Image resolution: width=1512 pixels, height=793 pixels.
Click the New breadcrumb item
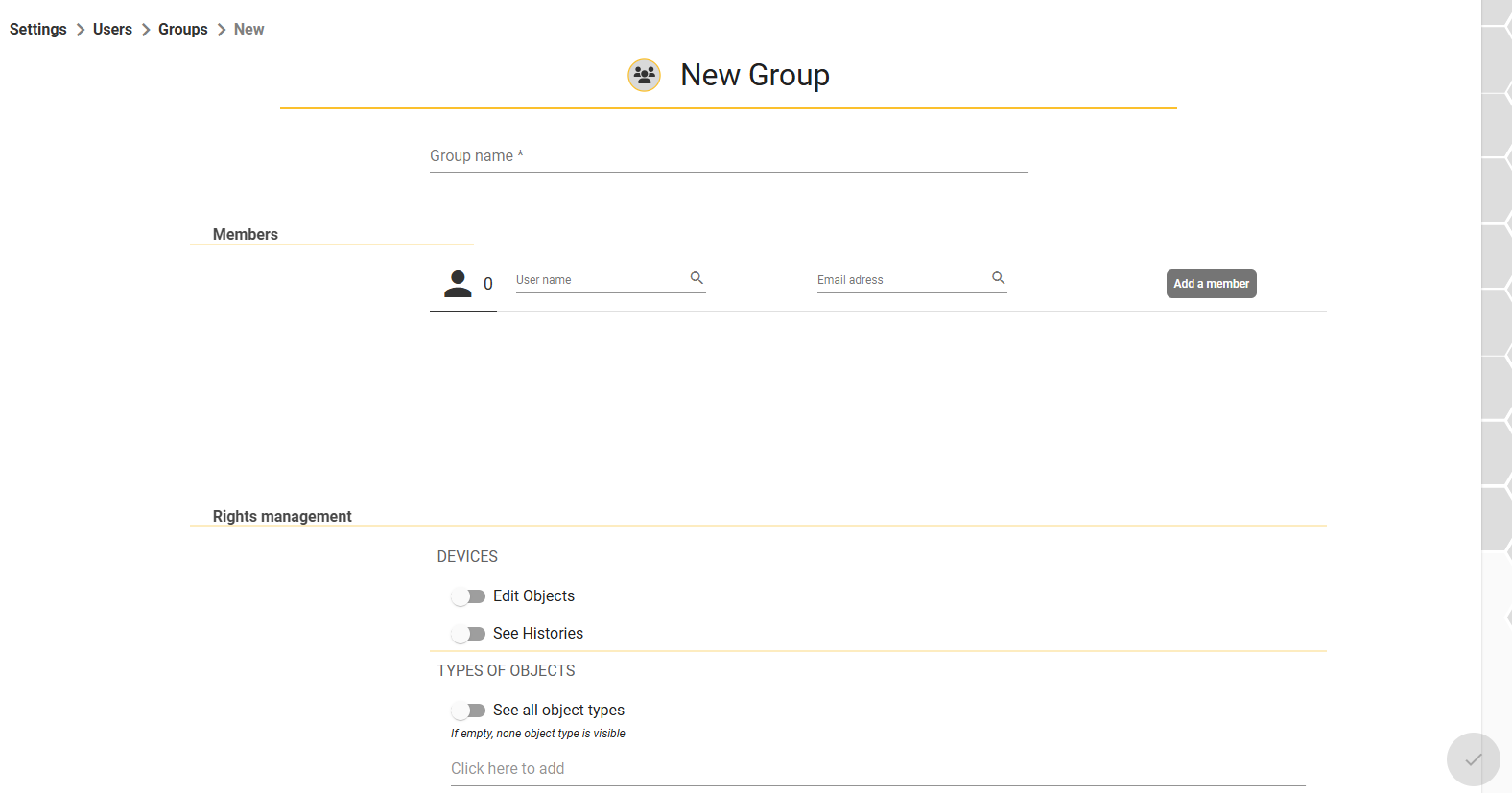pyautogui.click(x=248, y=30)
